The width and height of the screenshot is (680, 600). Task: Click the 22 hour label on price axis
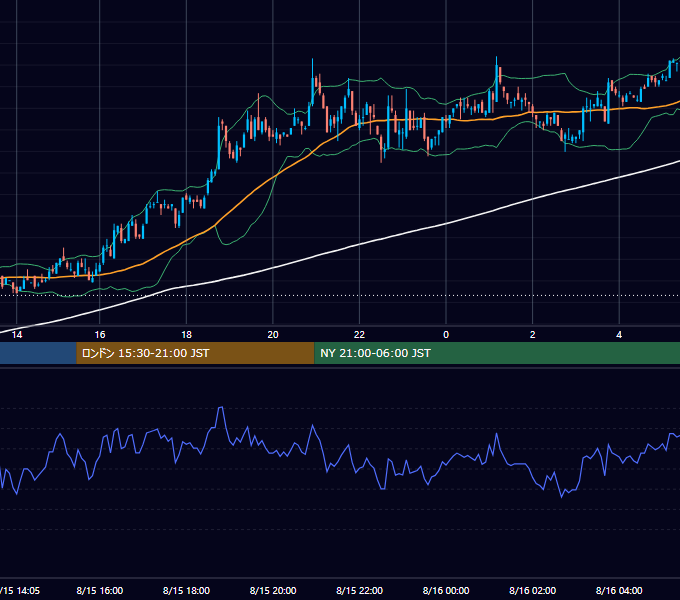pos(360,335)
